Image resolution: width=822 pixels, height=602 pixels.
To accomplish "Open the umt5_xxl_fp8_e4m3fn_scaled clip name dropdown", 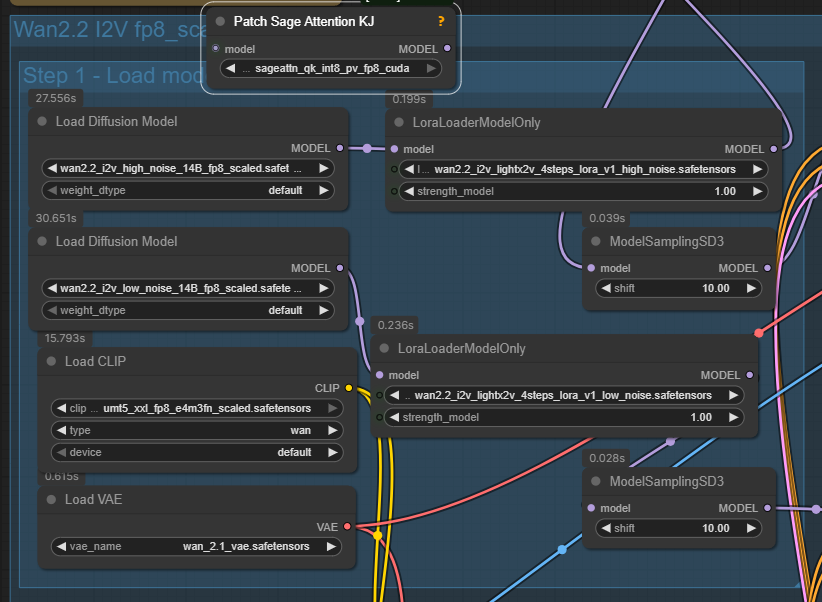I will click(197, 408).
